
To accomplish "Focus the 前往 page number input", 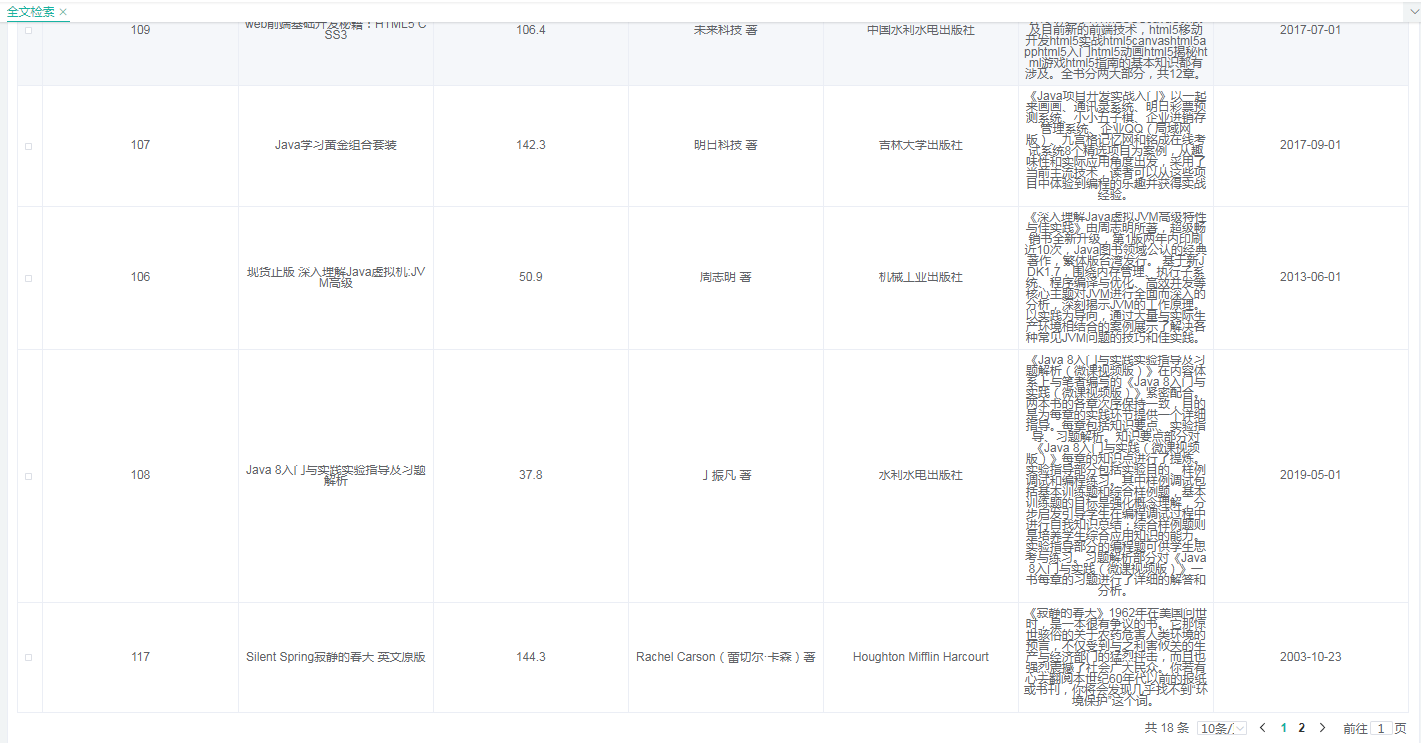I will click(1381, 729).
